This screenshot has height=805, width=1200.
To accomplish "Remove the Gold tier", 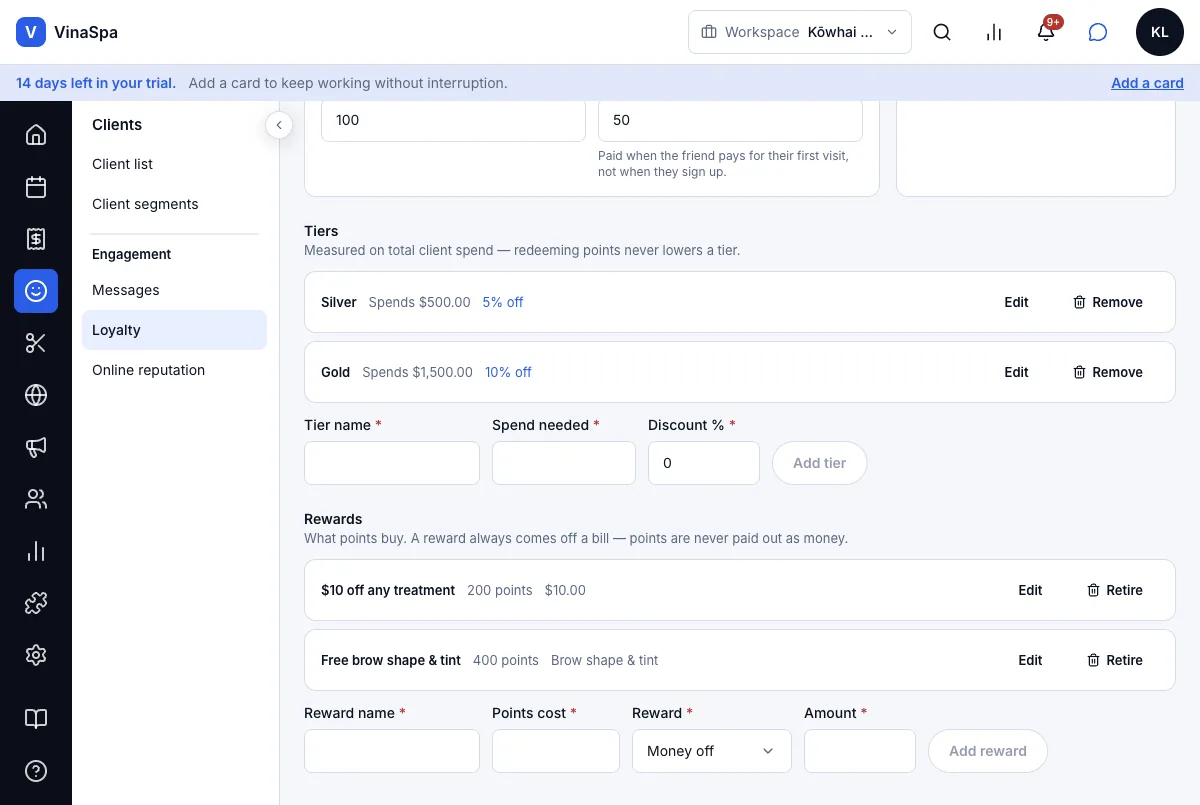I will coord(1107,372).
